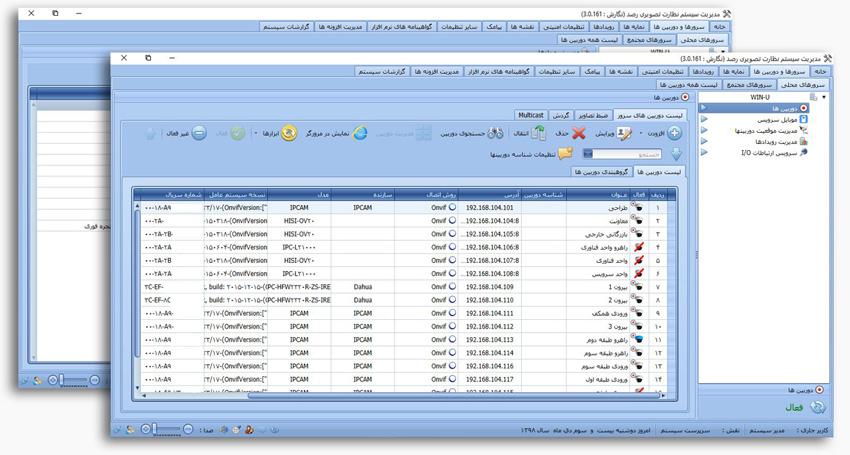The height and width of the screenshot is (455, 850).
Task: Click blue down arrow beside search box
Action: click(676, 155)
